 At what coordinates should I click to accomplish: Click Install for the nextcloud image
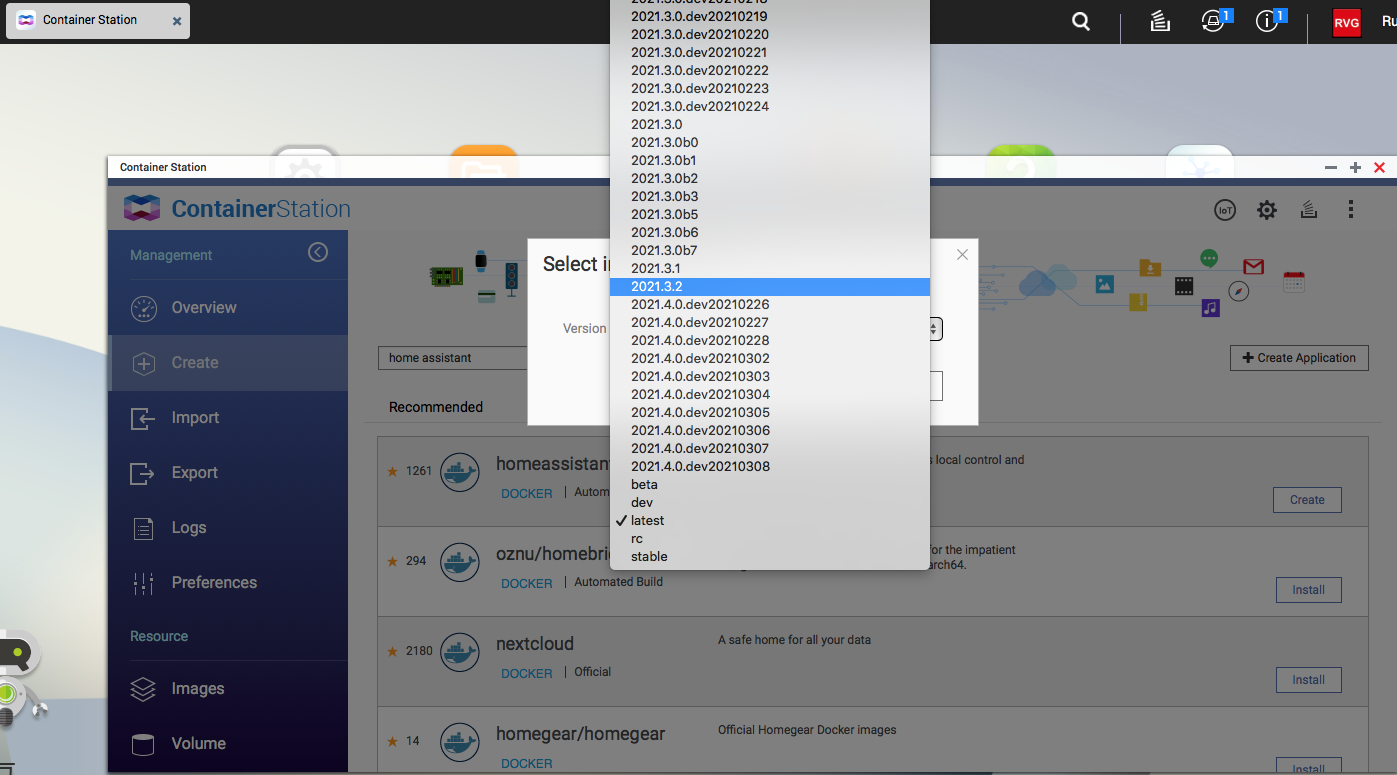[1308, 680]
